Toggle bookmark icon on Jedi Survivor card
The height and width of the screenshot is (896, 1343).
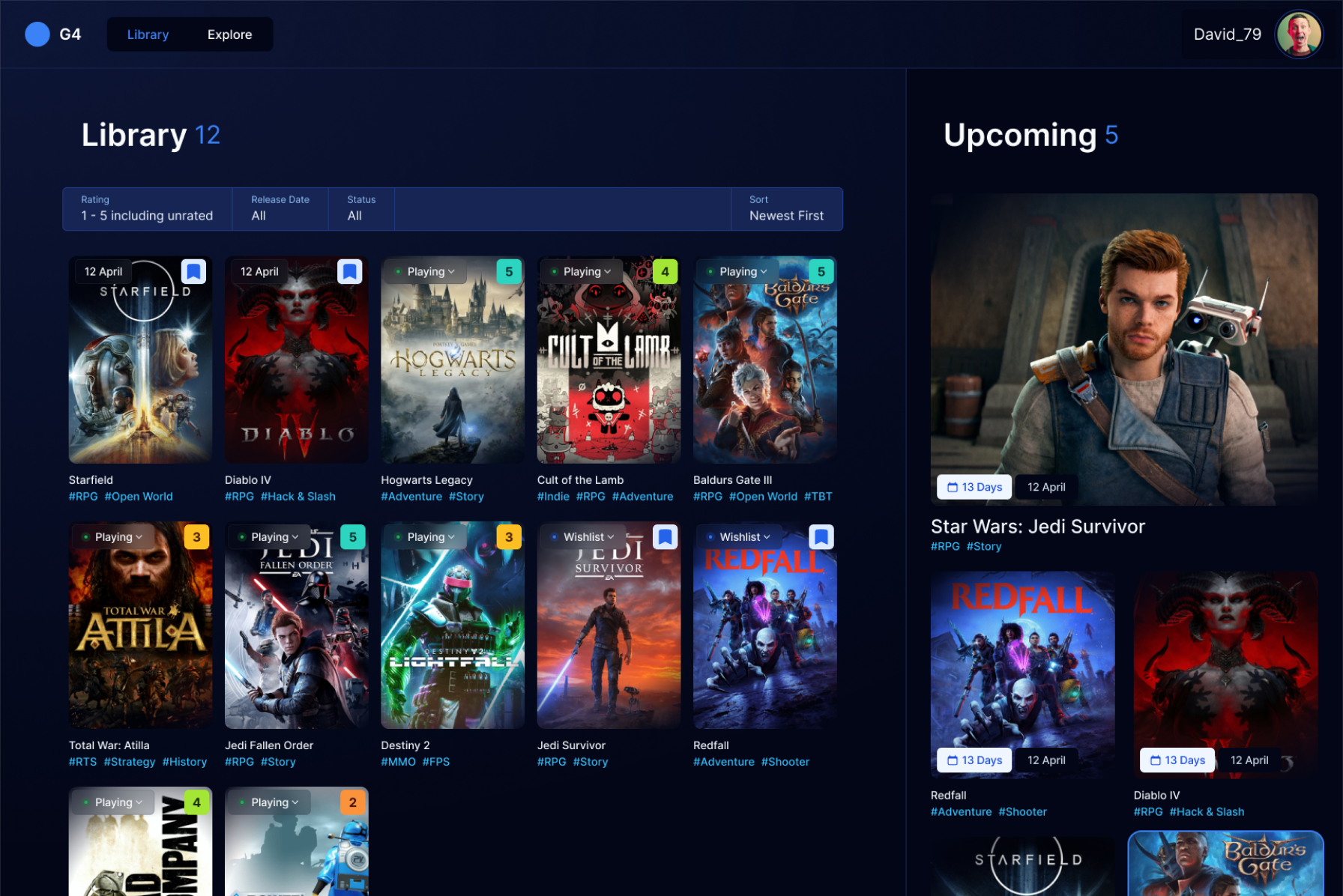click(x=666, y=536)
